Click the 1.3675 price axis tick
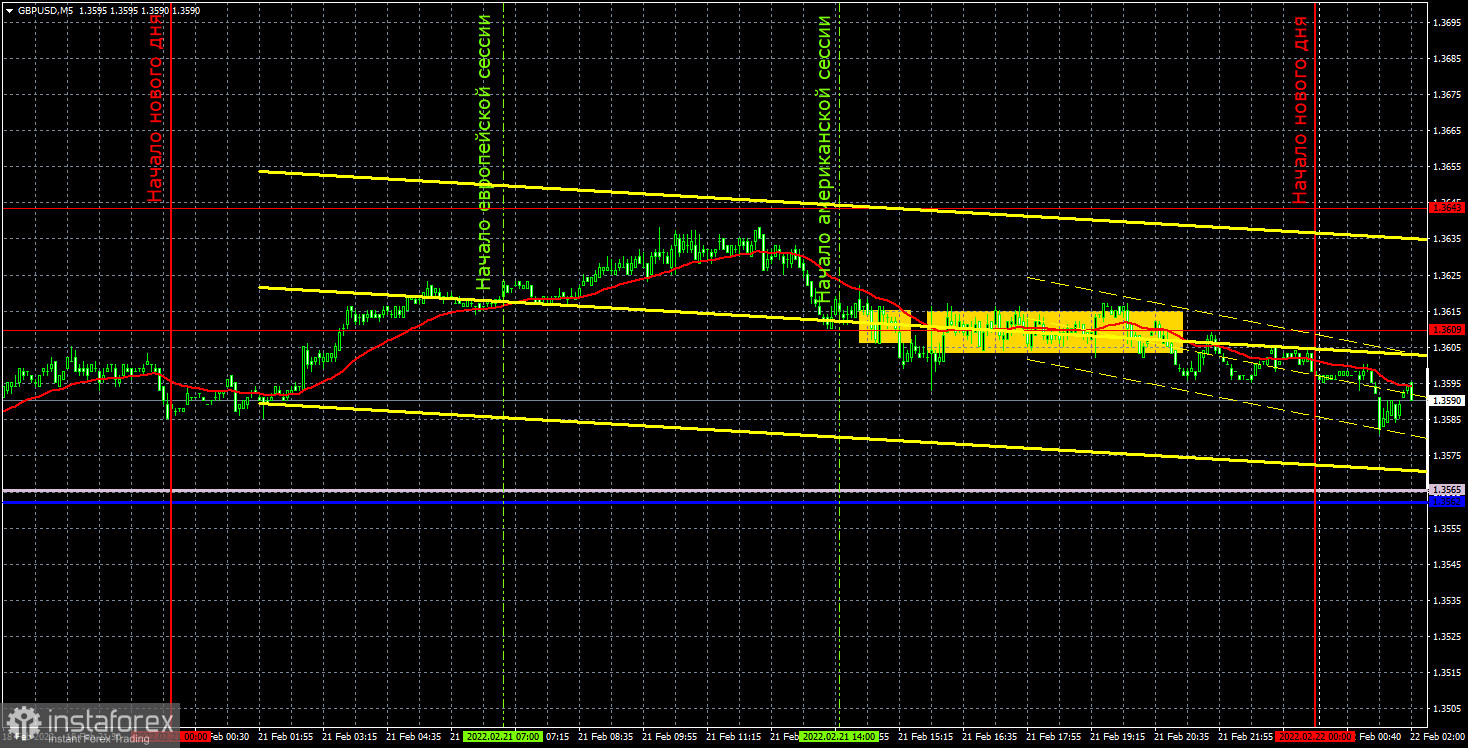 pyautogui.click(x=1447, y=94)
